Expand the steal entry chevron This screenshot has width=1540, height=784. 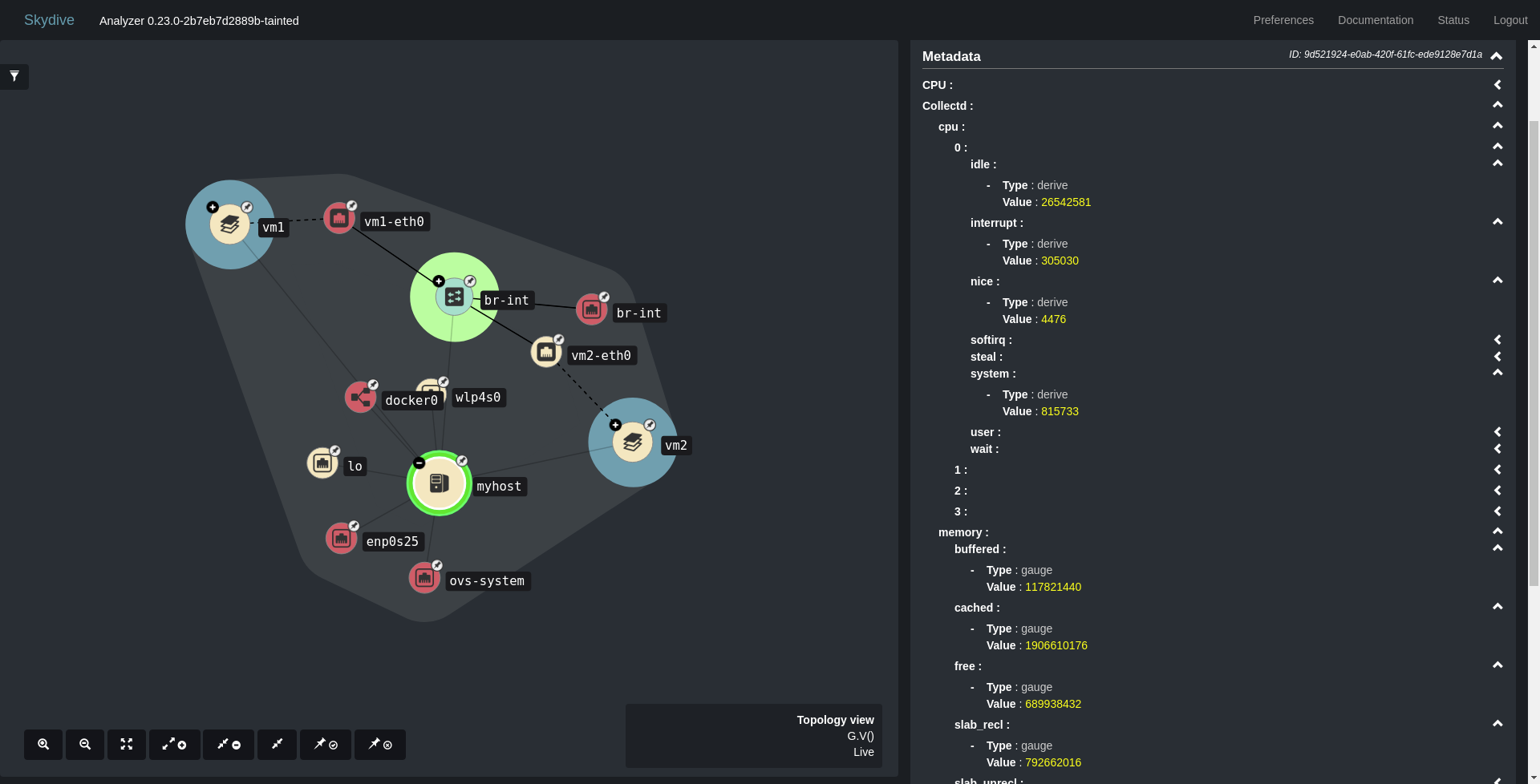coord(1497,357)
